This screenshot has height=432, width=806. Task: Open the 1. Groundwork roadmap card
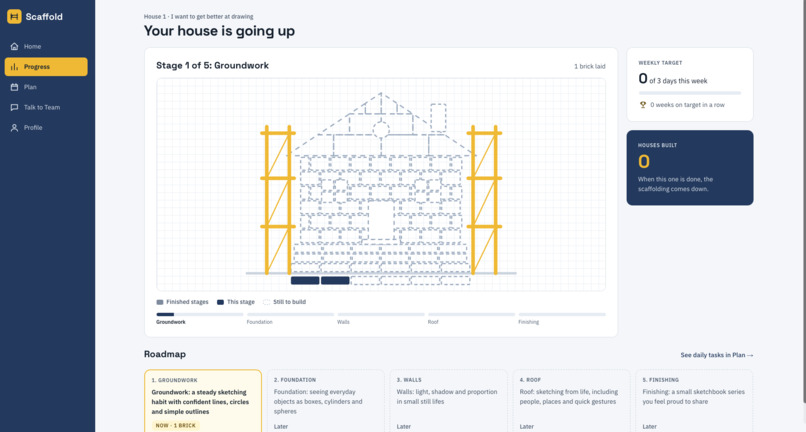[203, 401]
